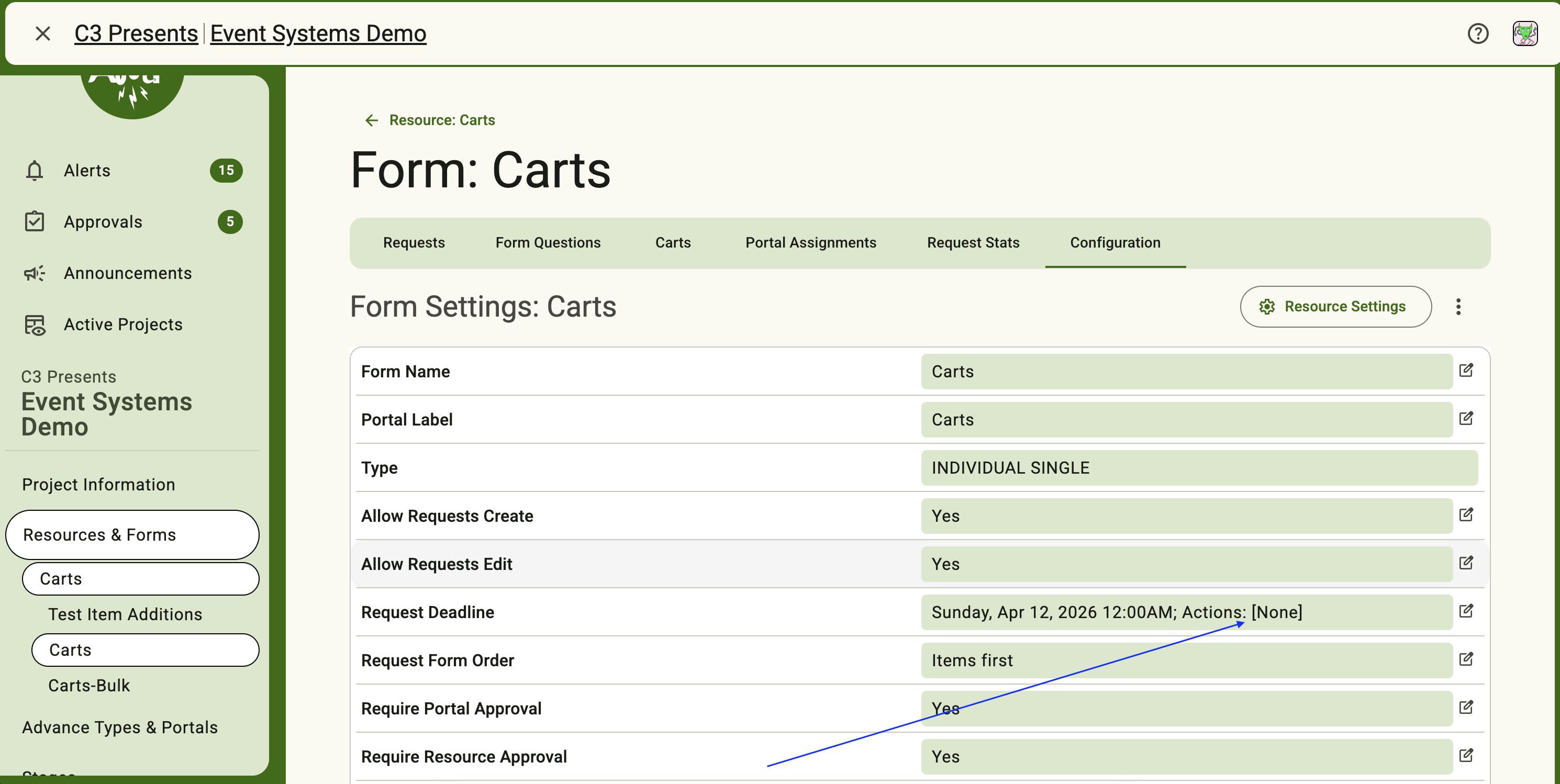
Task: Open the Request Stats tab
Action: click(x=973, y=243)
